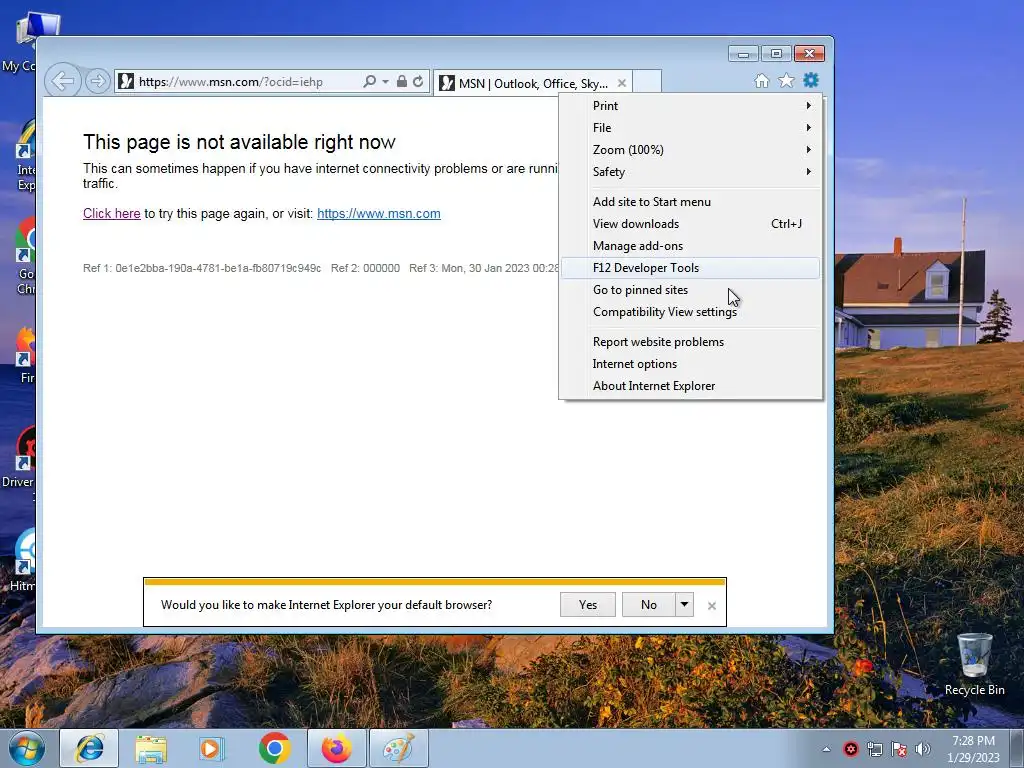The height and width of the screenshot is (768, 1024).
Task: Click the Action Center flag icon
Action: (899, 749)
